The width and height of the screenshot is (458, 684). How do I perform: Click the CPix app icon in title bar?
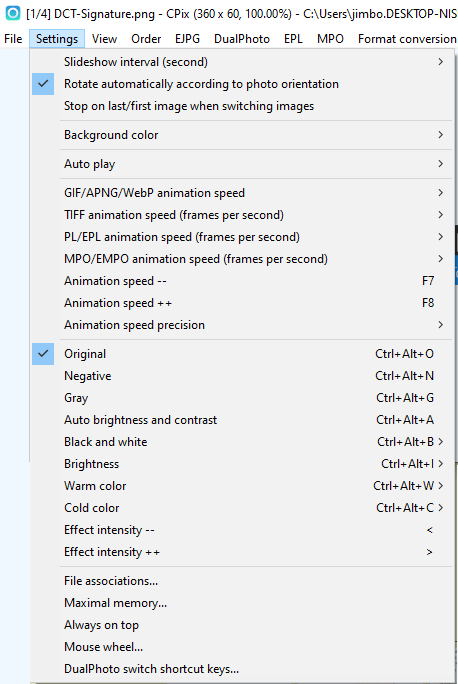coord(12,13)
